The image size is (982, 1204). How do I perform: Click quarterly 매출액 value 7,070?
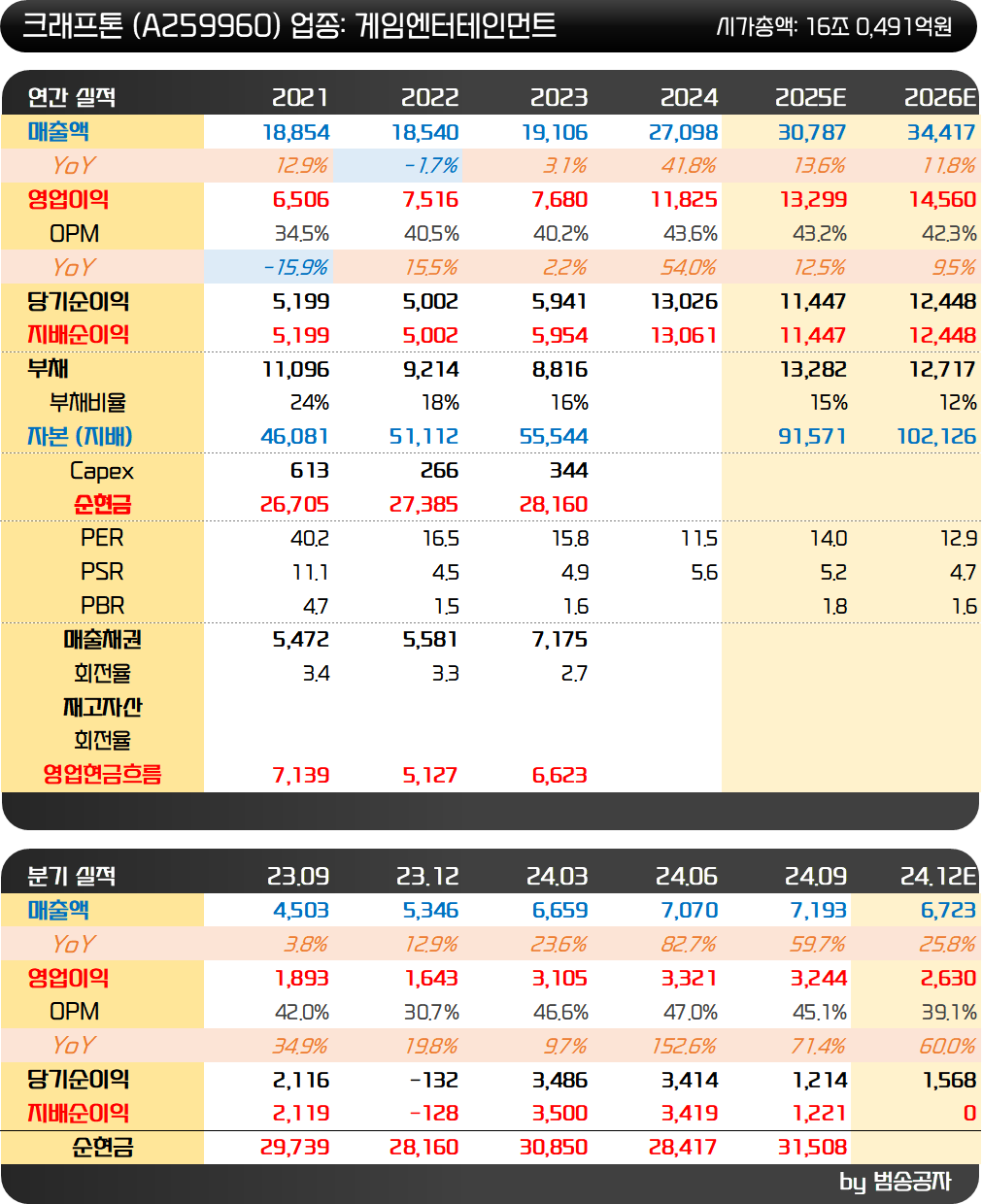pos(690,911)
